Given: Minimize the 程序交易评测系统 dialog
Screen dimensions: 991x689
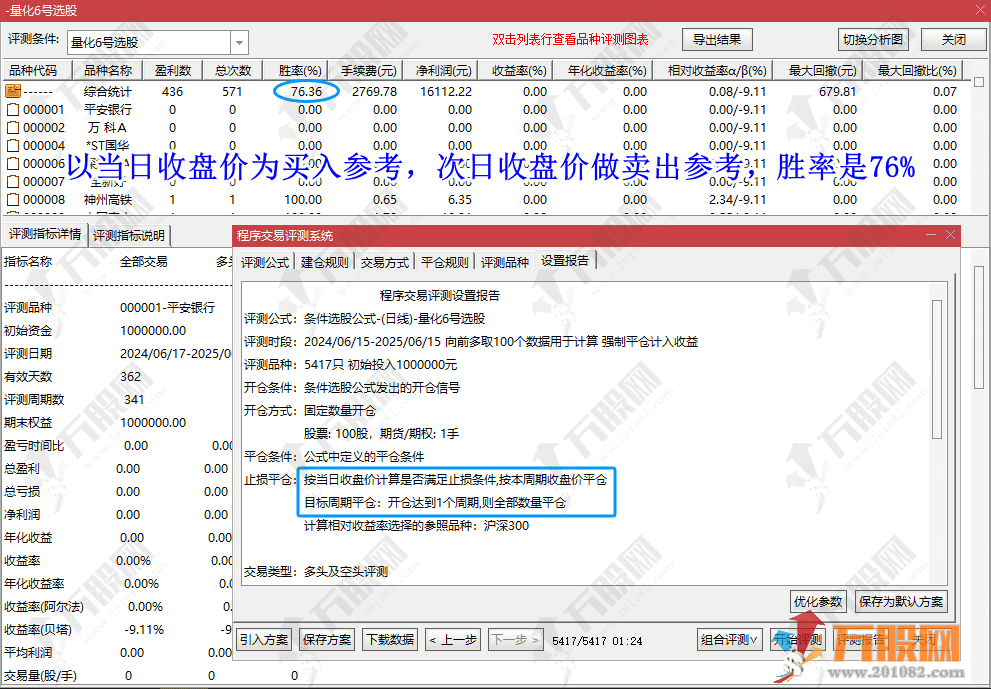Looking at the screenshot, I should pyautogui.click(x=930, y=235).
